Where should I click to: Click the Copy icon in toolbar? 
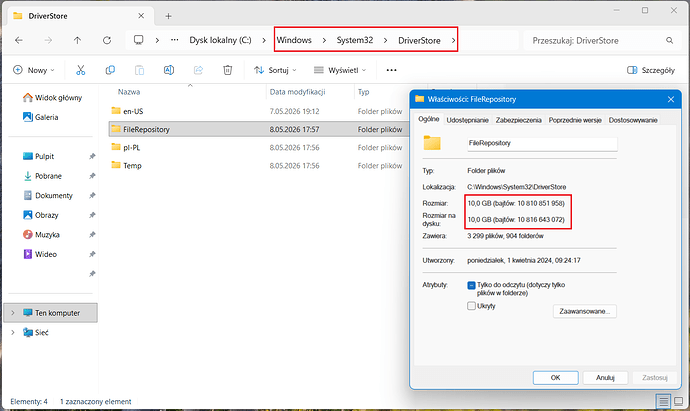click(110, 70)
